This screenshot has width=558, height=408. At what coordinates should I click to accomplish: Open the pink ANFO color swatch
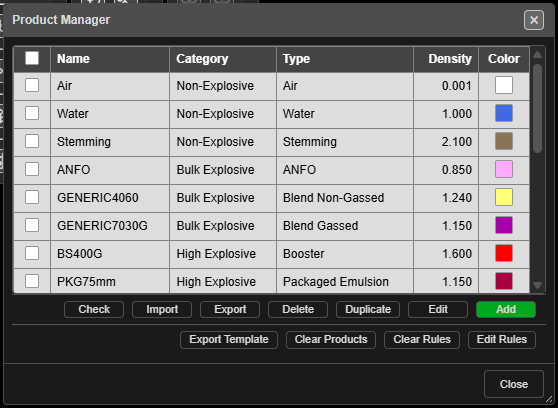(504, 169)
